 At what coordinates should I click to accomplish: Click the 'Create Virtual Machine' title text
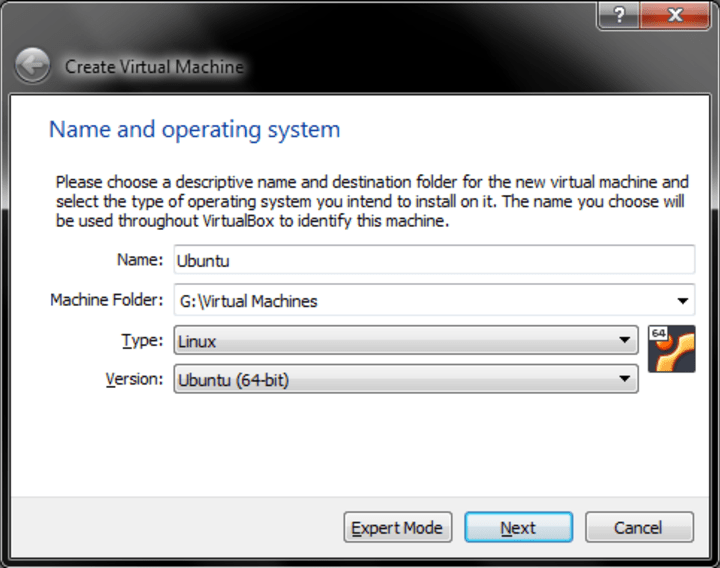[154, 67]
